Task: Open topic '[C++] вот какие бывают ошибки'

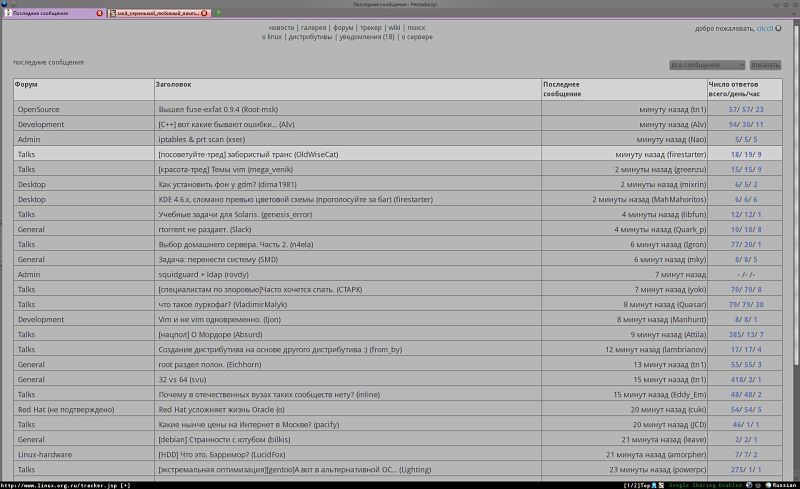Action: click(226, 124)
